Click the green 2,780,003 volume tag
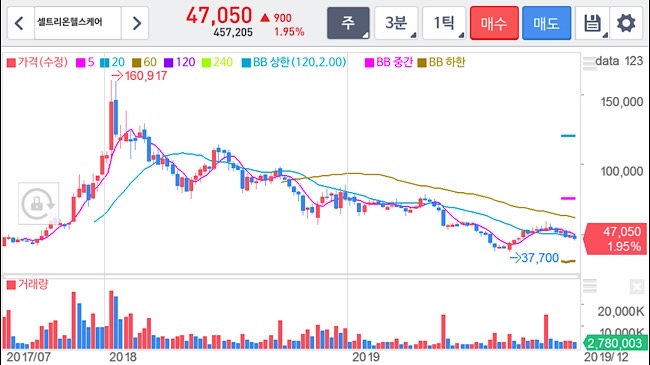Image resolution: width=650 pixels, height=365 pixels. pos(614,343)
